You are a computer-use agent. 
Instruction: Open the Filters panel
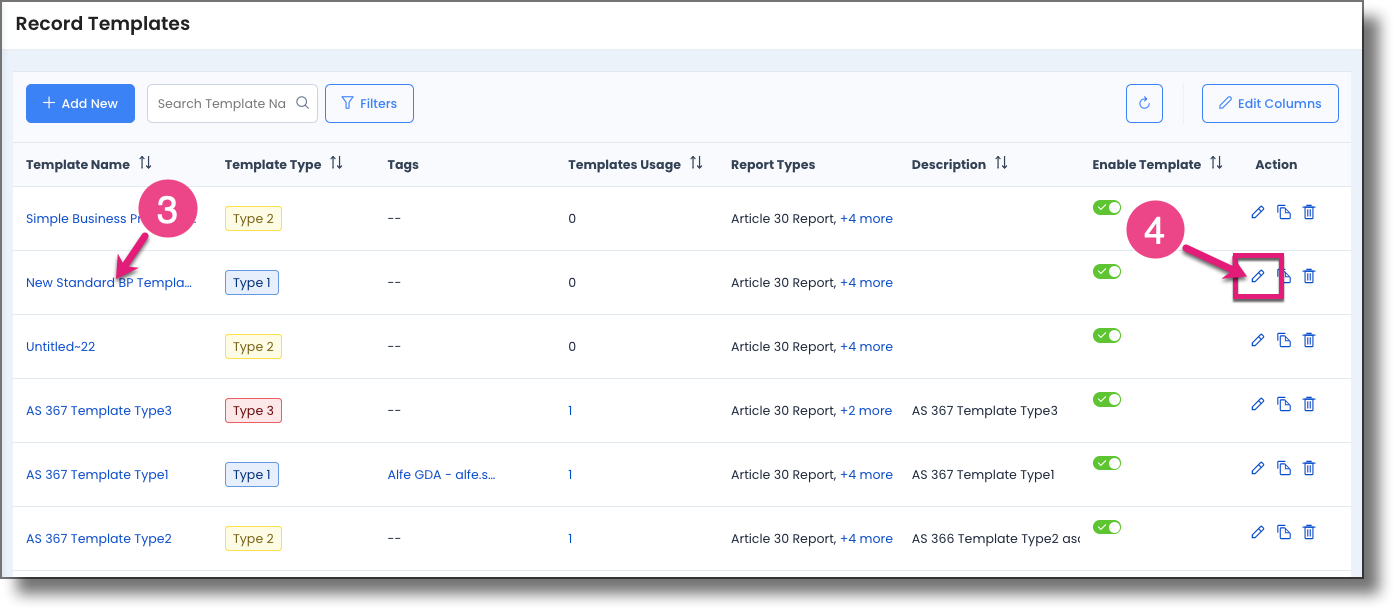click(369, 103)
